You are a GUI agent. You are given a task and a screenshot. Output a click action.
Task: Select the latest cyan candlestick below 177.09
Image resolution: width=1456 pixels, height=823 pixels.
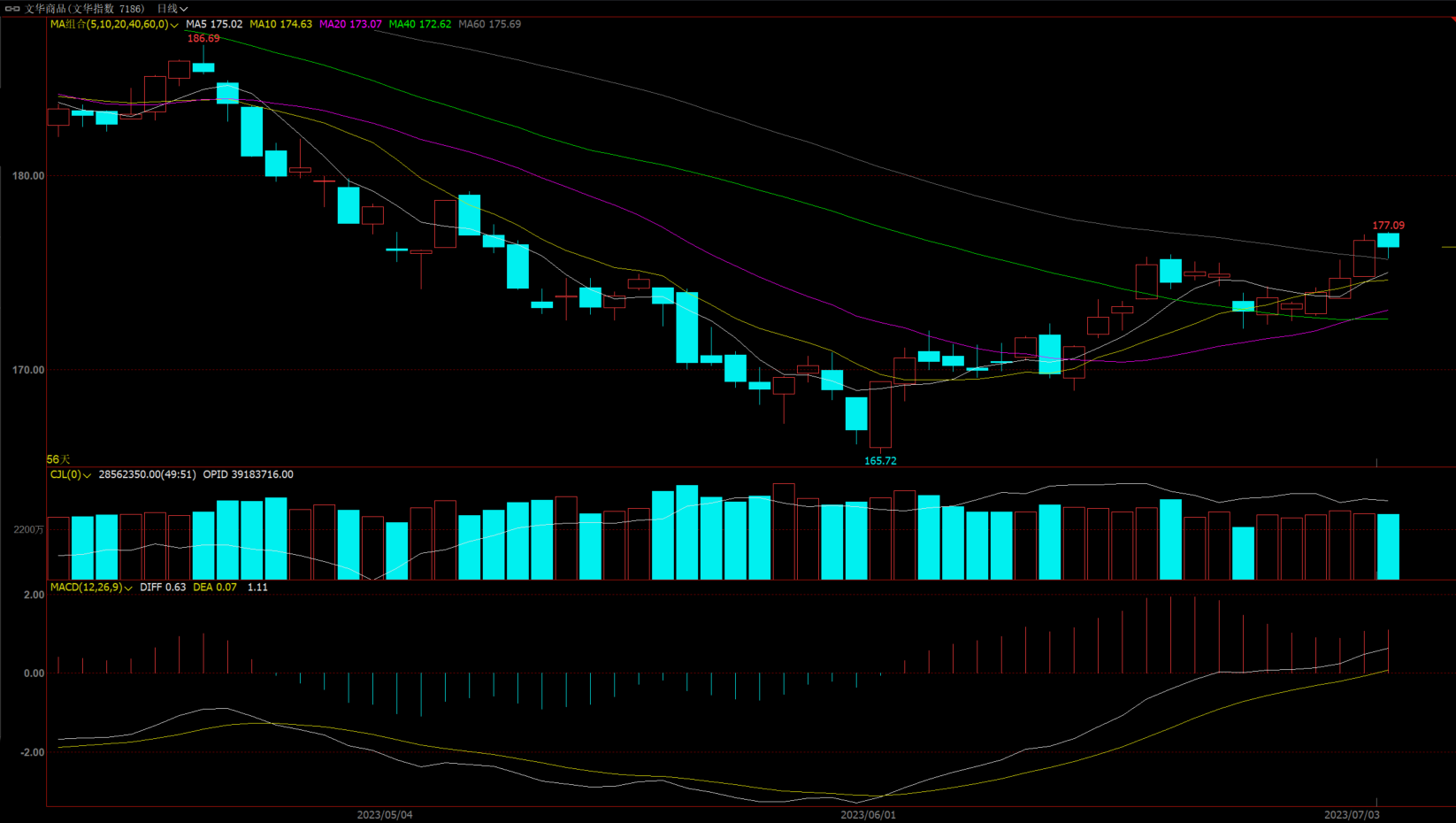coord(1388,241)
